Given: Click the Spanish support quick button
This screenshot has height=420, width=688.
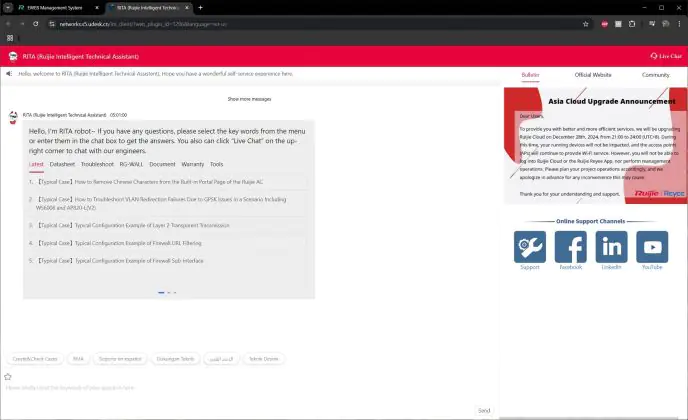Looking at the screenshot, I should point(120,359).
